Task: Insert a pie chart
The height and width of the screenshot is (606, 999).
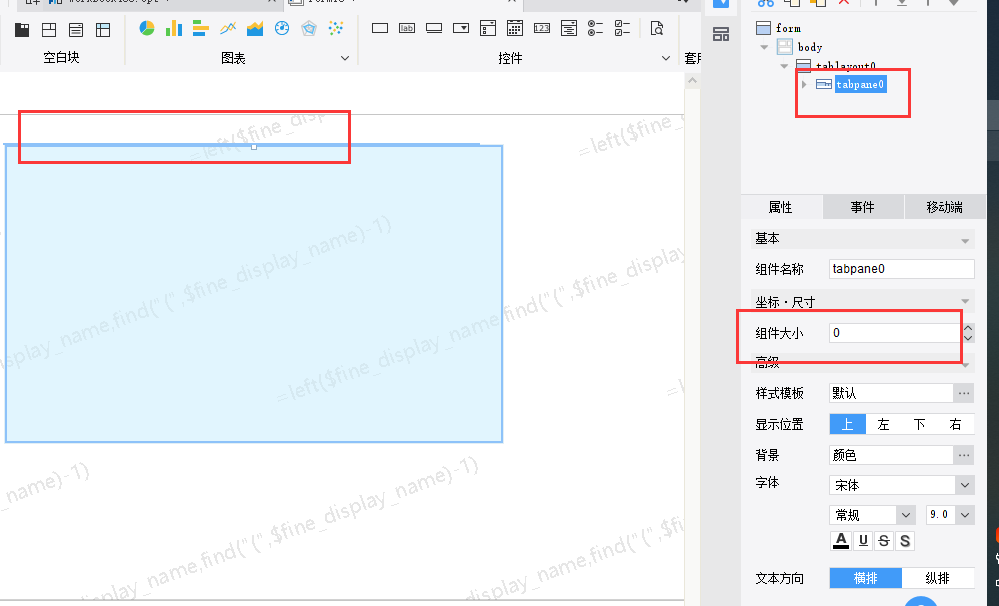Action: coord(147,28)
